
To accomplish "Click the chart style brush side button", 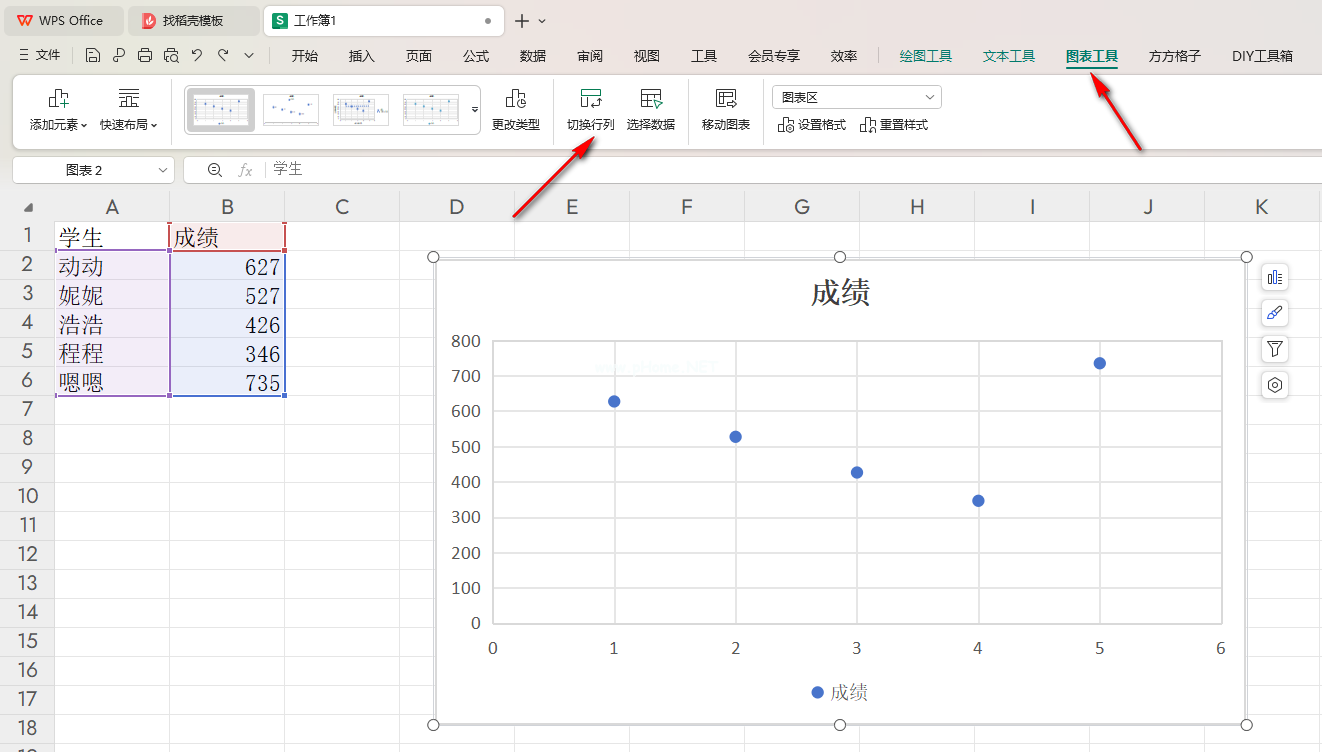I will coord(1274,313).
